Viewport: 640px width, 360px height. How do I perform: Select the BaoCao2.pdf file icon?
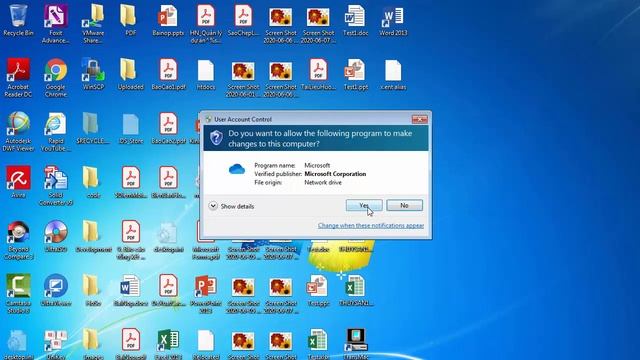[168, 128]
